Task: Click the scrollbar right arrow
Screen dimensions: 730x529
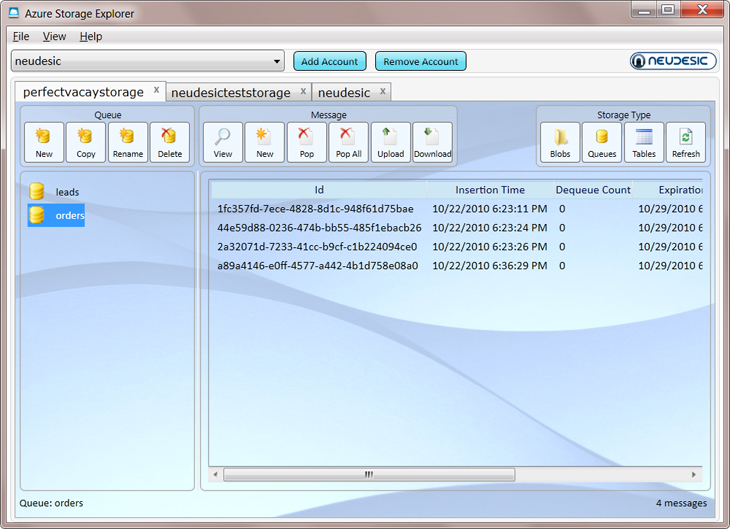Action: [694, 475]
